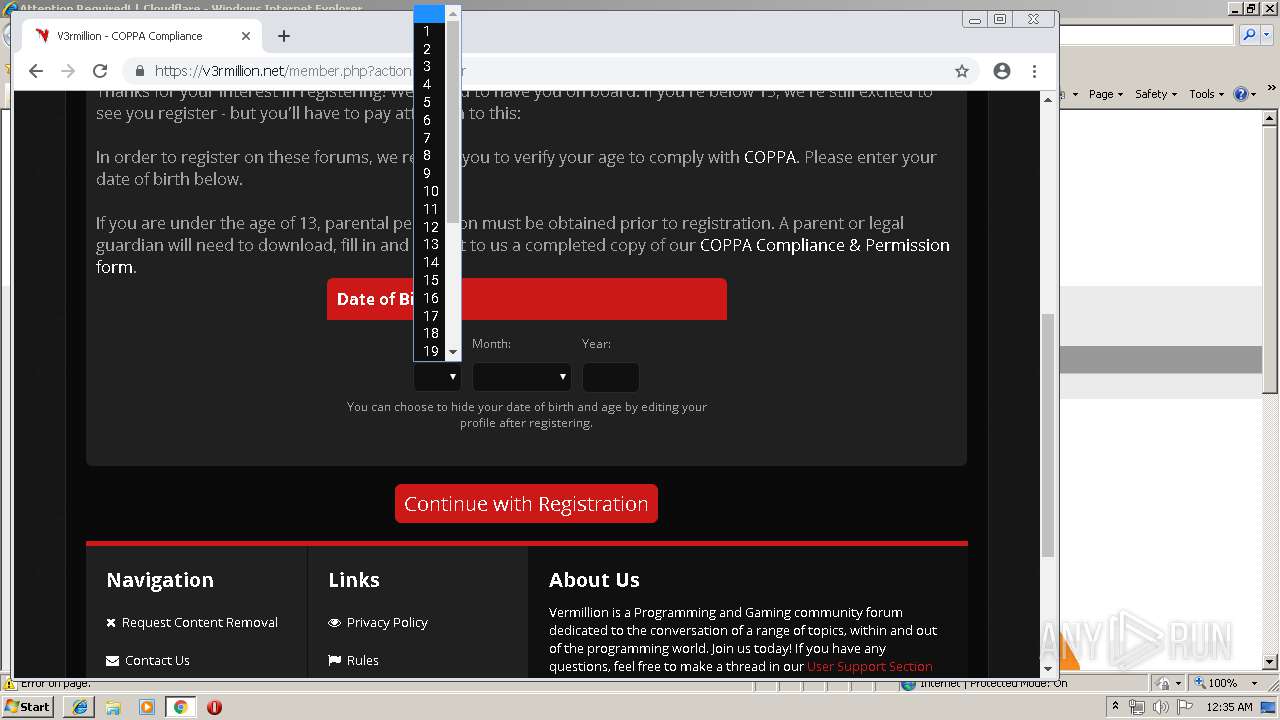
Task: Reload the page in Chrome
Action: click(x=100, y=71)
